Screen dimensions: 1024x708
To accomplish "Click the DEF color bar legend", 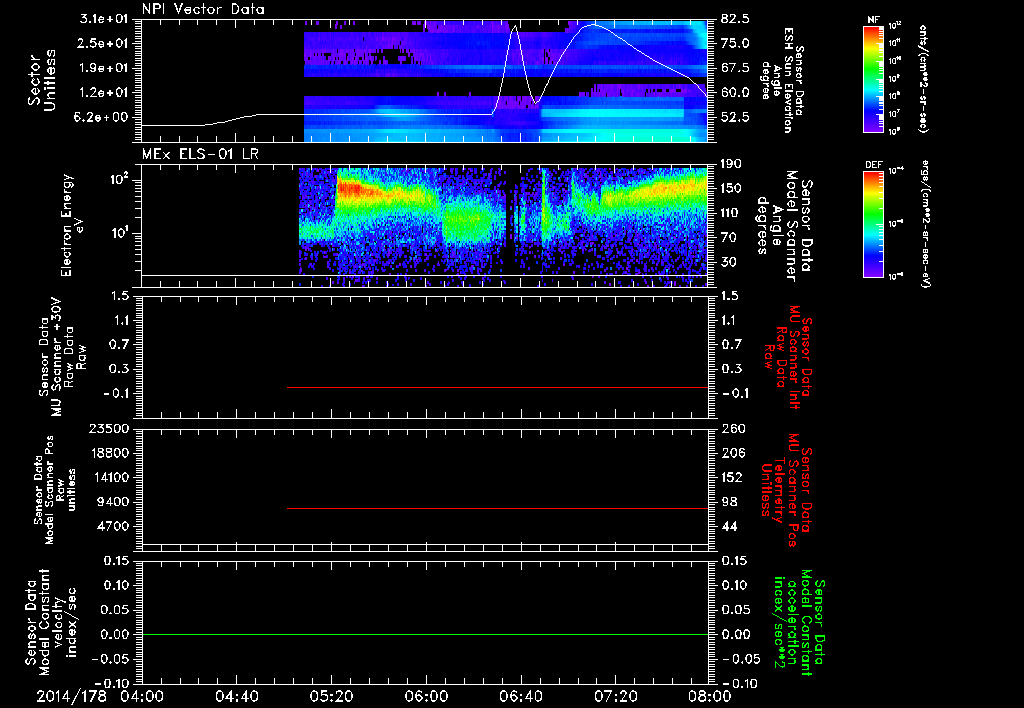I will point(873,224).
